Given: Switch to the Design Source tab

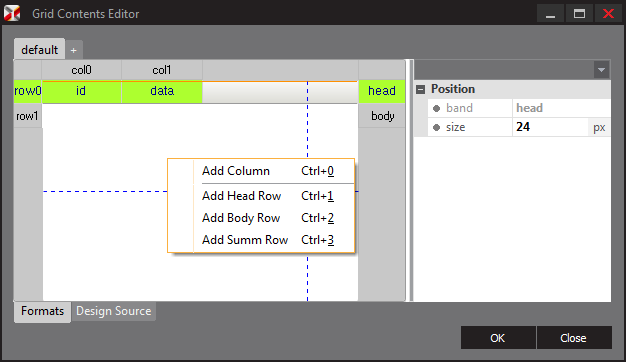Looking at the screenshot, I should 114,311.
